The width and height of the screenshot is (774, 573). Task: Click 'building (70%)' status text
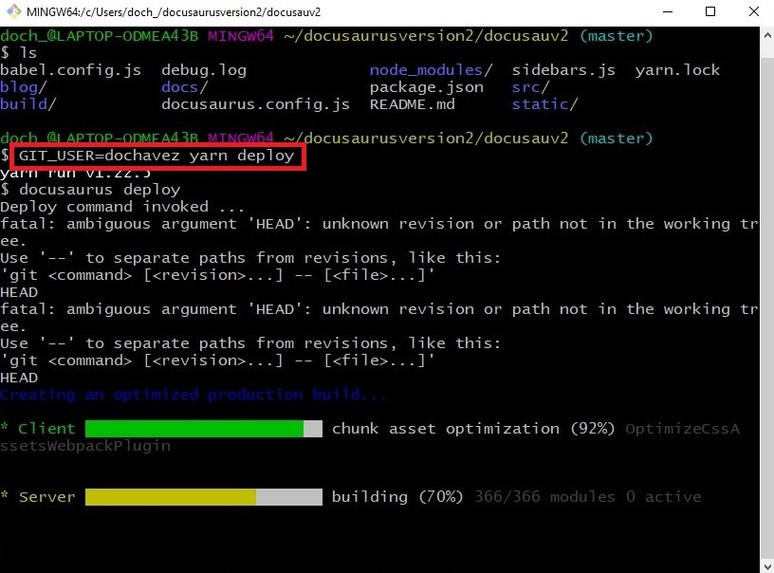pos(397,497)
